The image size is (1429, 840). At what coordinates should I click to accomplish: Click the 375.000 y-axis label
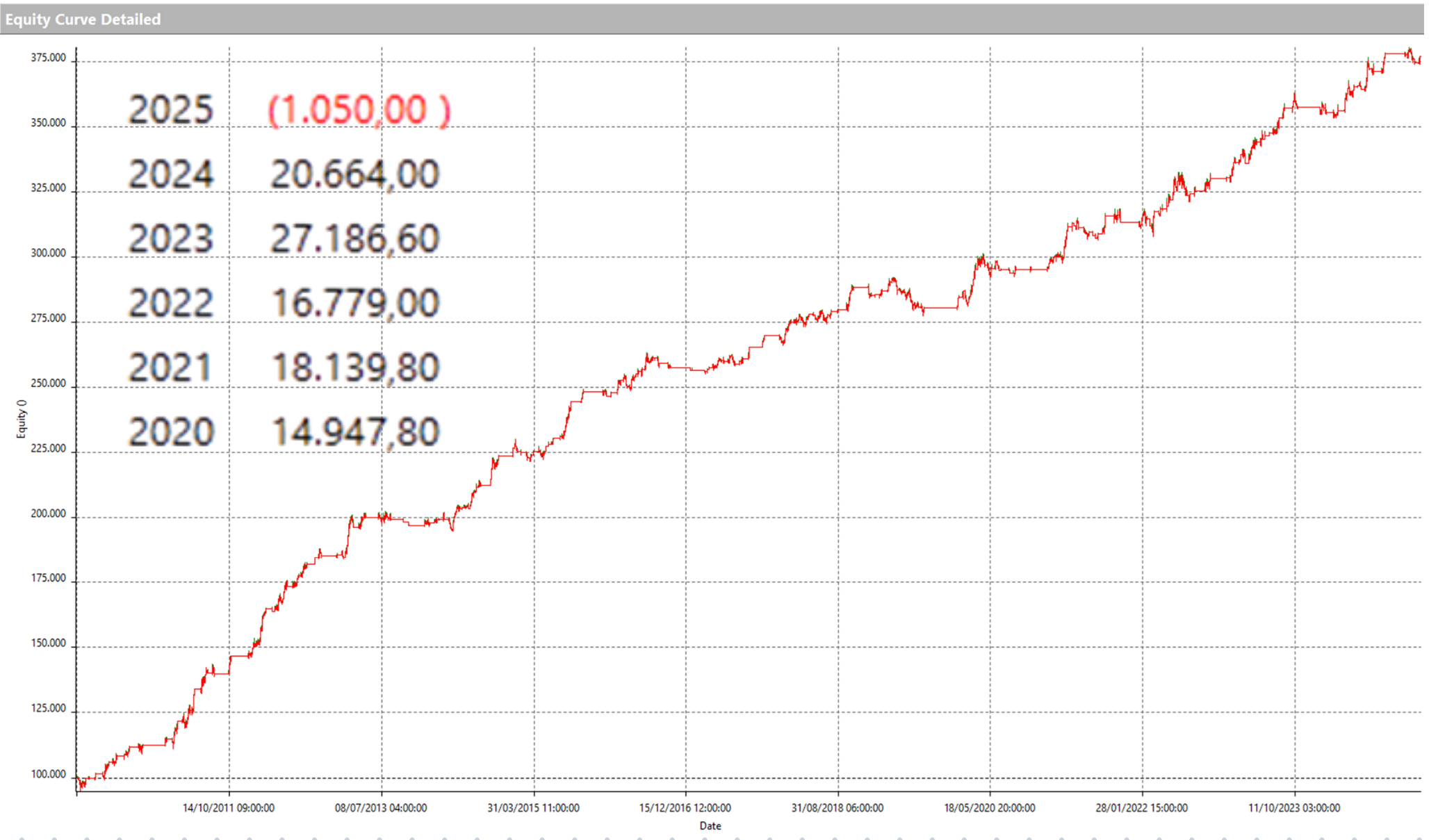48,58
